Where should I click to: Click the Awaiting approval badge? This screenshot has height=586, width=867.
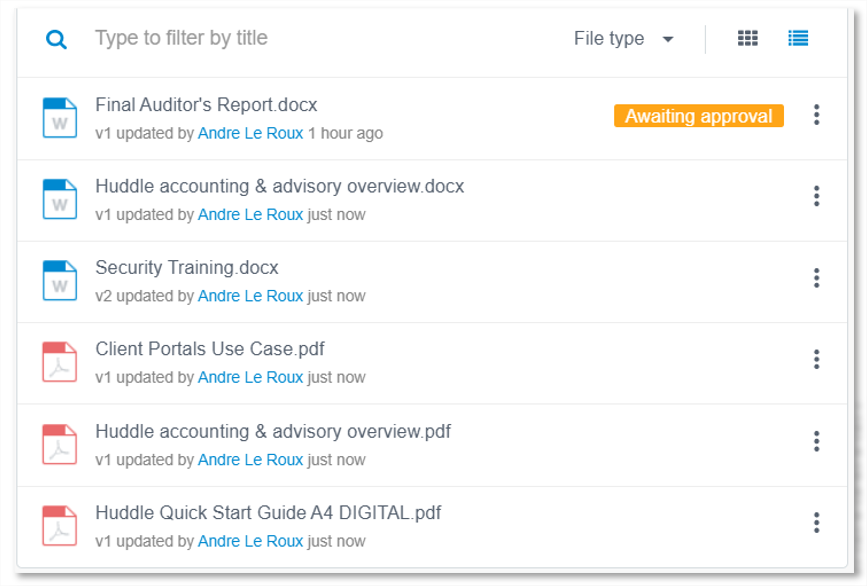tap(698, 116)
